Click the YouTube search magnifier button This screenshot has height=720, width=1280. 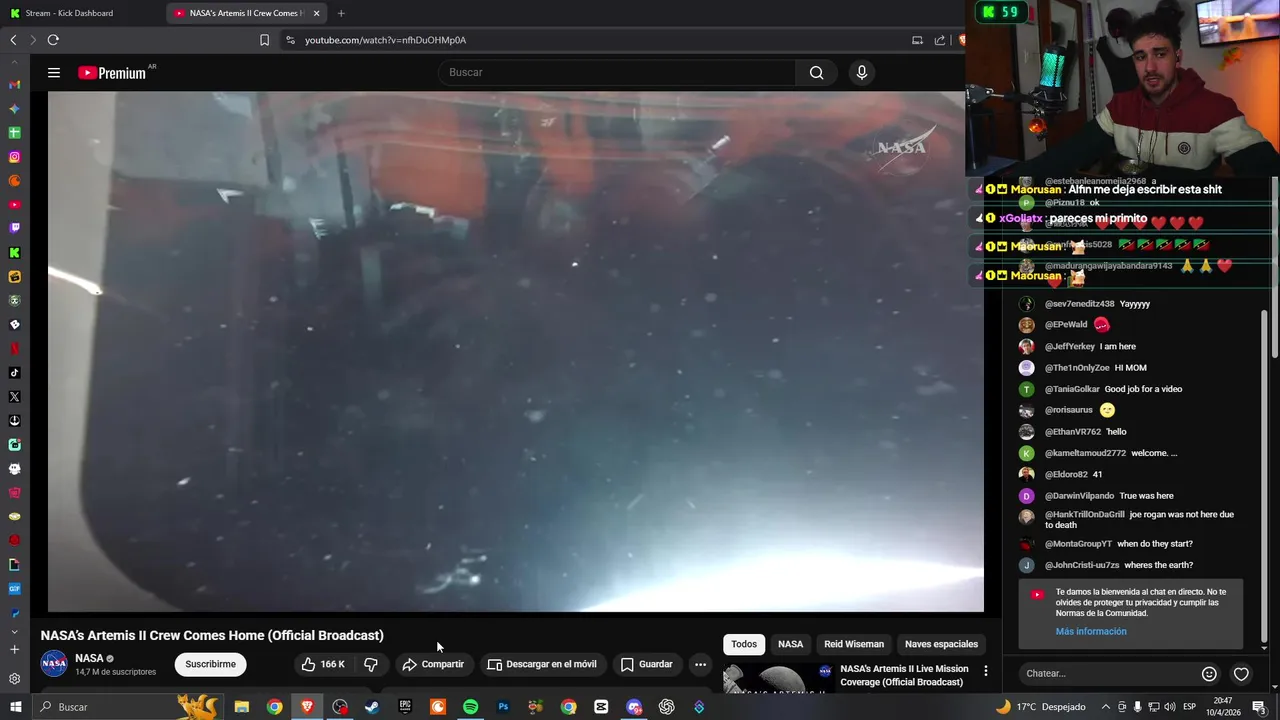tap(817, 73)
